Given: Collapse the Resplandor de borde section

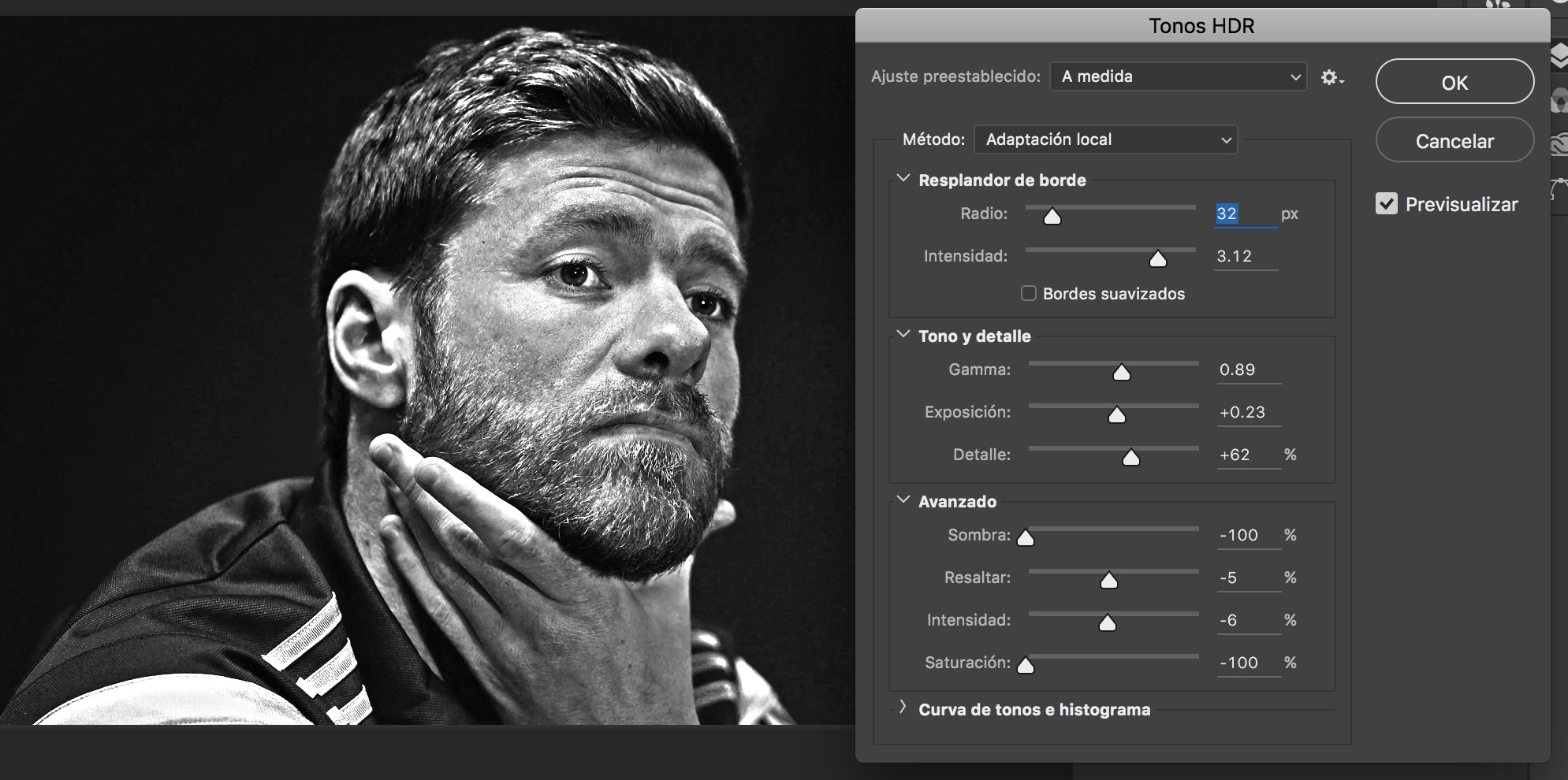Looking at the screenshot, I should 903,179.
